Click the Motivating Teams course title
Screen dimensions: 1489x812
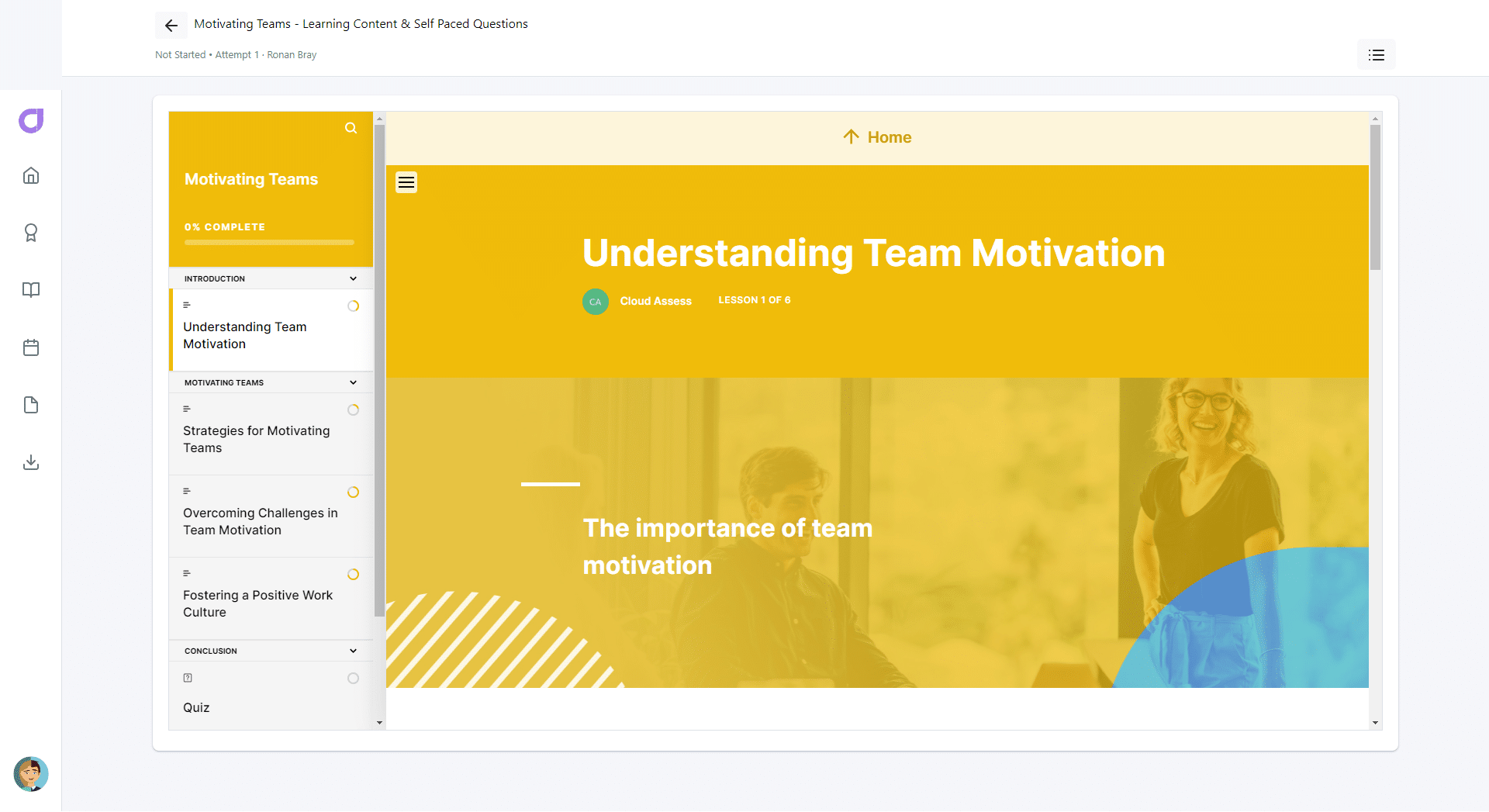[x=251, y=179]
